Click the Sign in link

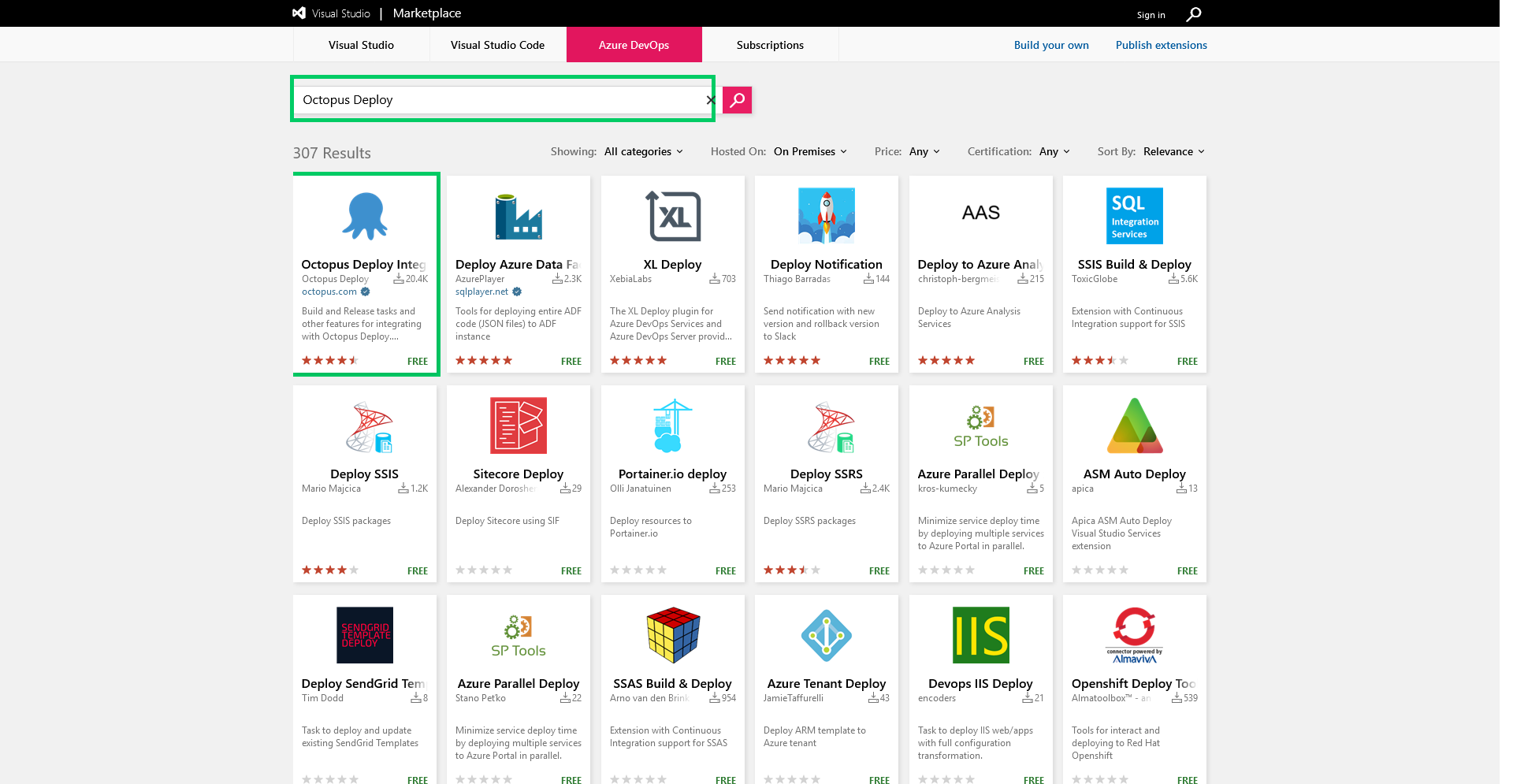[1151, 15]
